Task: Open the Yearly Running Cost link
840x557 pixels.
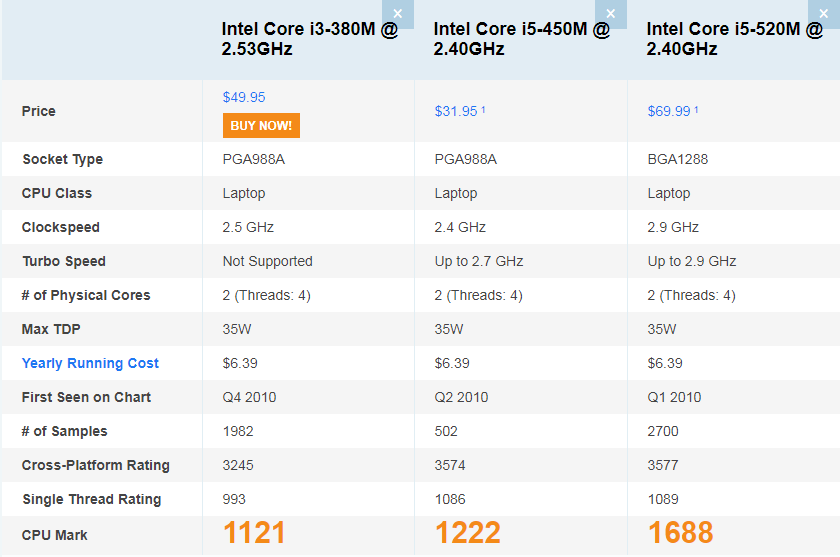Action: coord(90,363)
